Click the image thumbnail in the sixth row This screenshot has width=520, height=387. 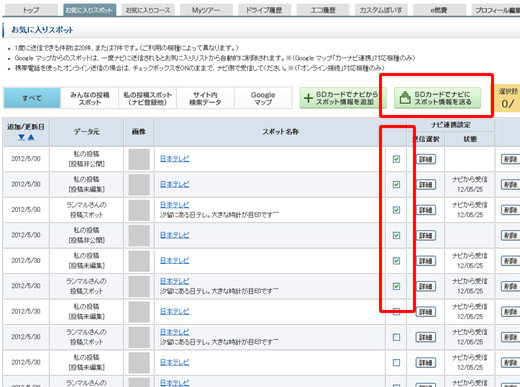point(139,287)
